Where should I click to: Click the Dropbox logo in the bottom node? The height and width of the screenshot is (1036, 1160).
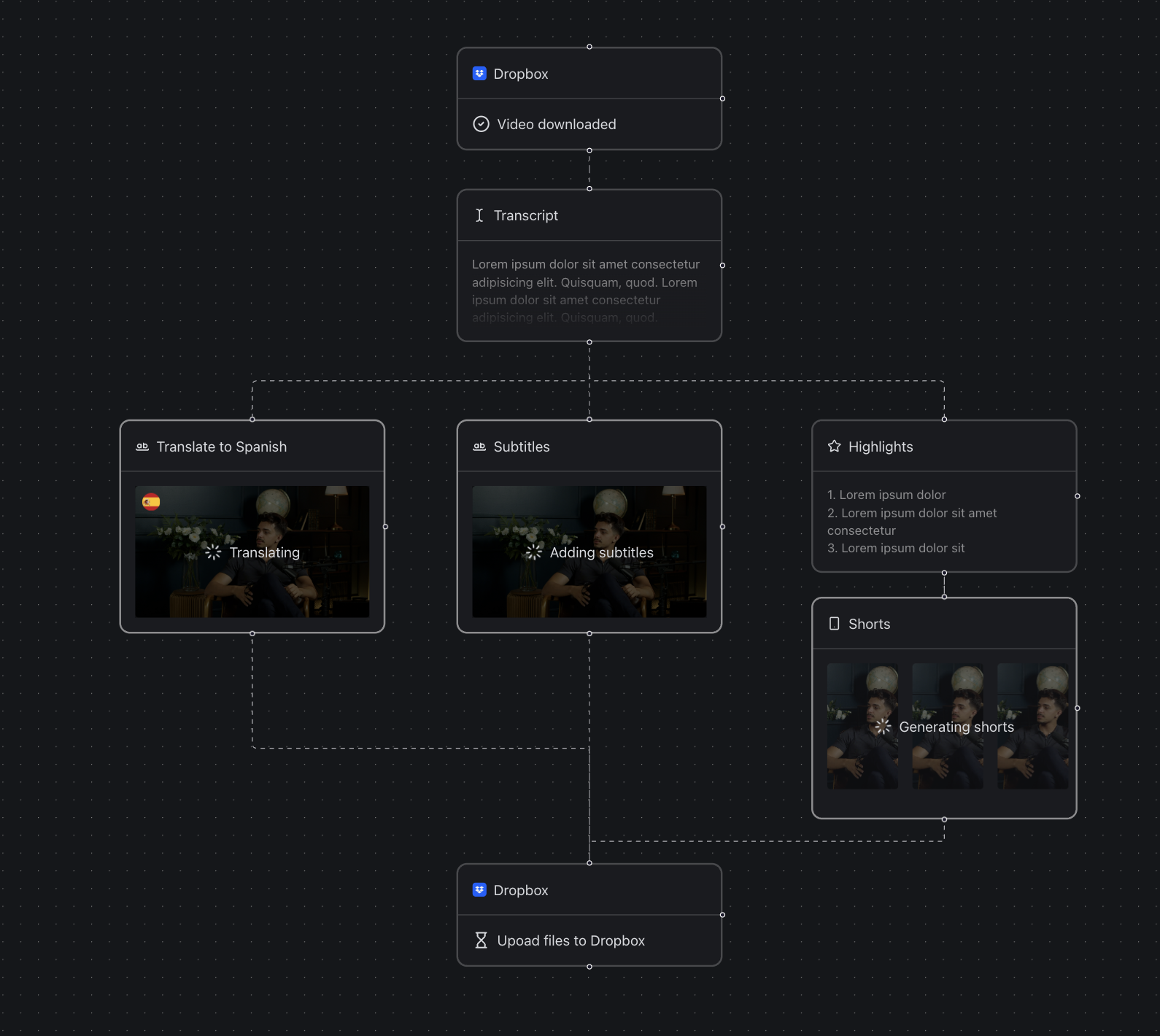point(479,890)
